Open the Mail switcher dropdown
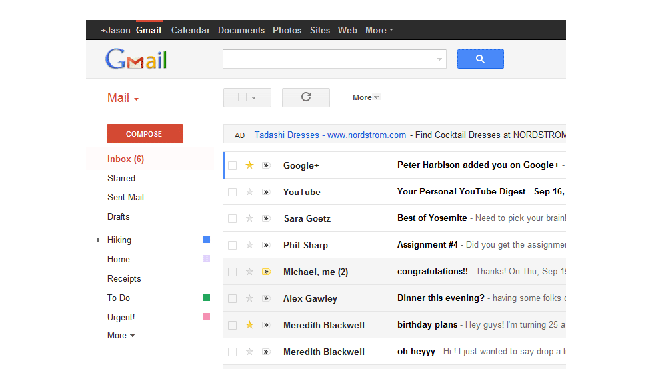 click(x=123, y=98)
